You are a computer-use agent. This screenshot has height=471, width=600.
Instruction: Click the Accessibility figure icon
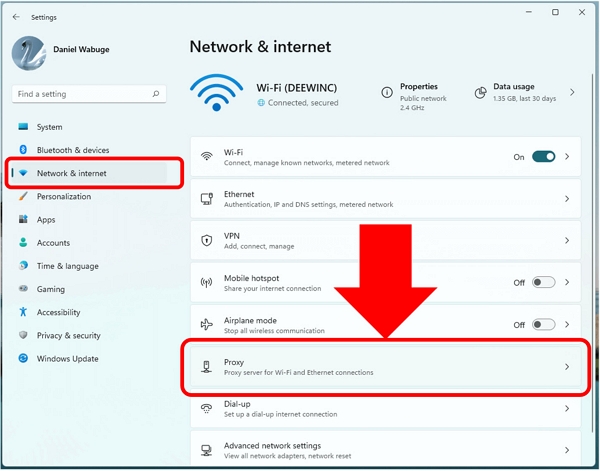click(x=23, y=312)
